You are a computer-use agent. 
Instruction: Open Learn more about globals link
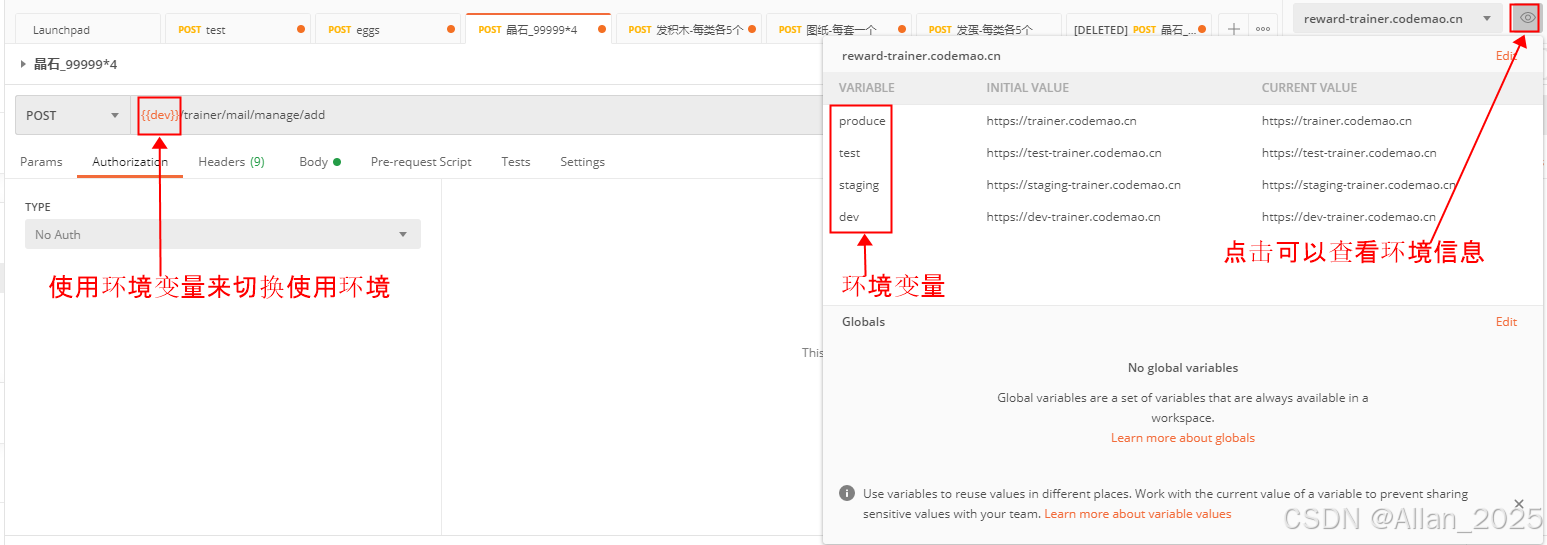[x=1182, y=438]
